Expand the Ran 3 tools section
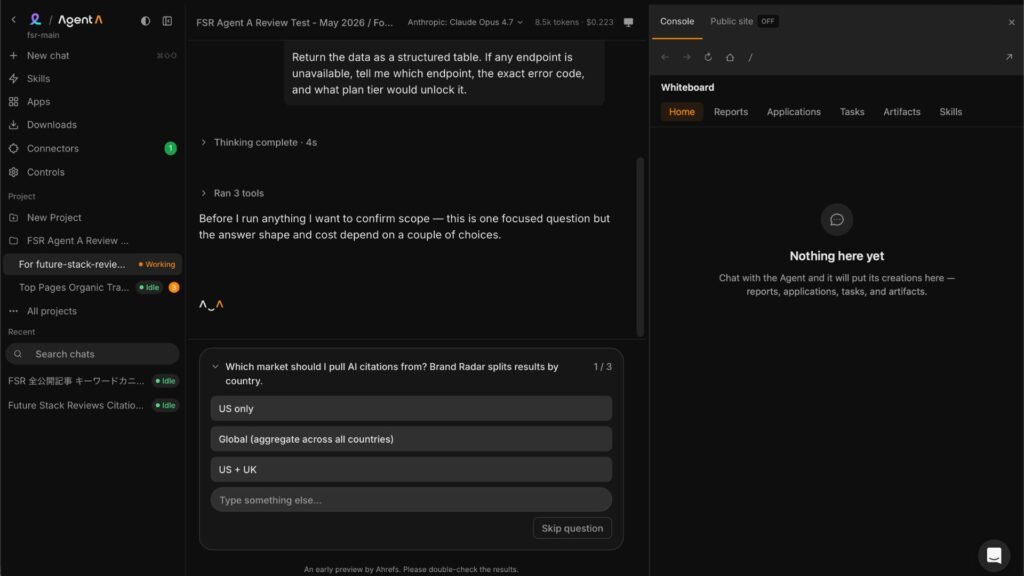The height and width of the screenshot is (576, 1024). [232, 193]
